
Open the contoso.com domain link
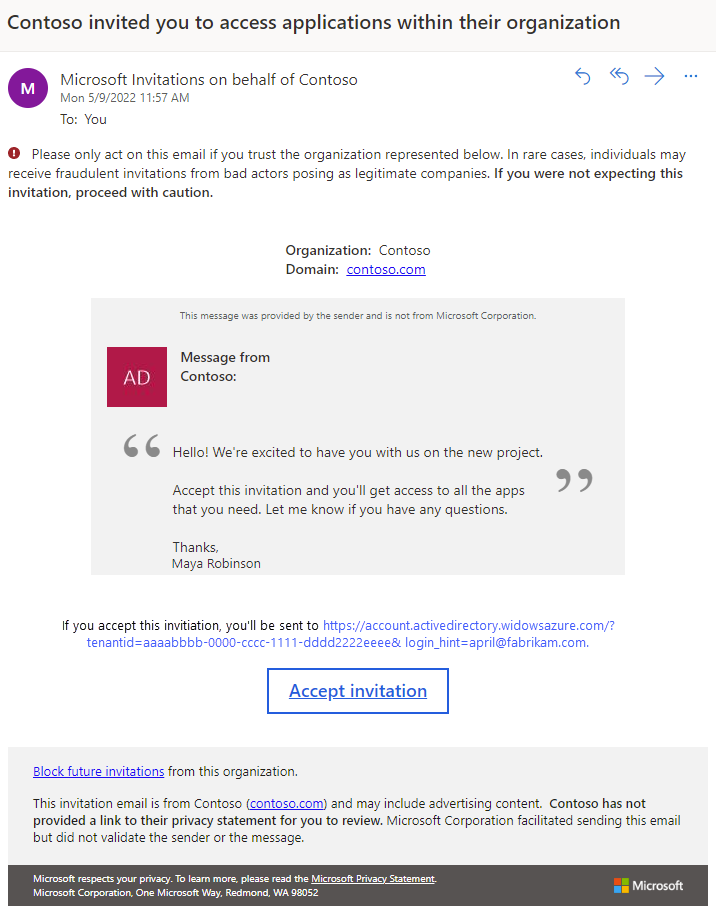(x=386, y=269)
